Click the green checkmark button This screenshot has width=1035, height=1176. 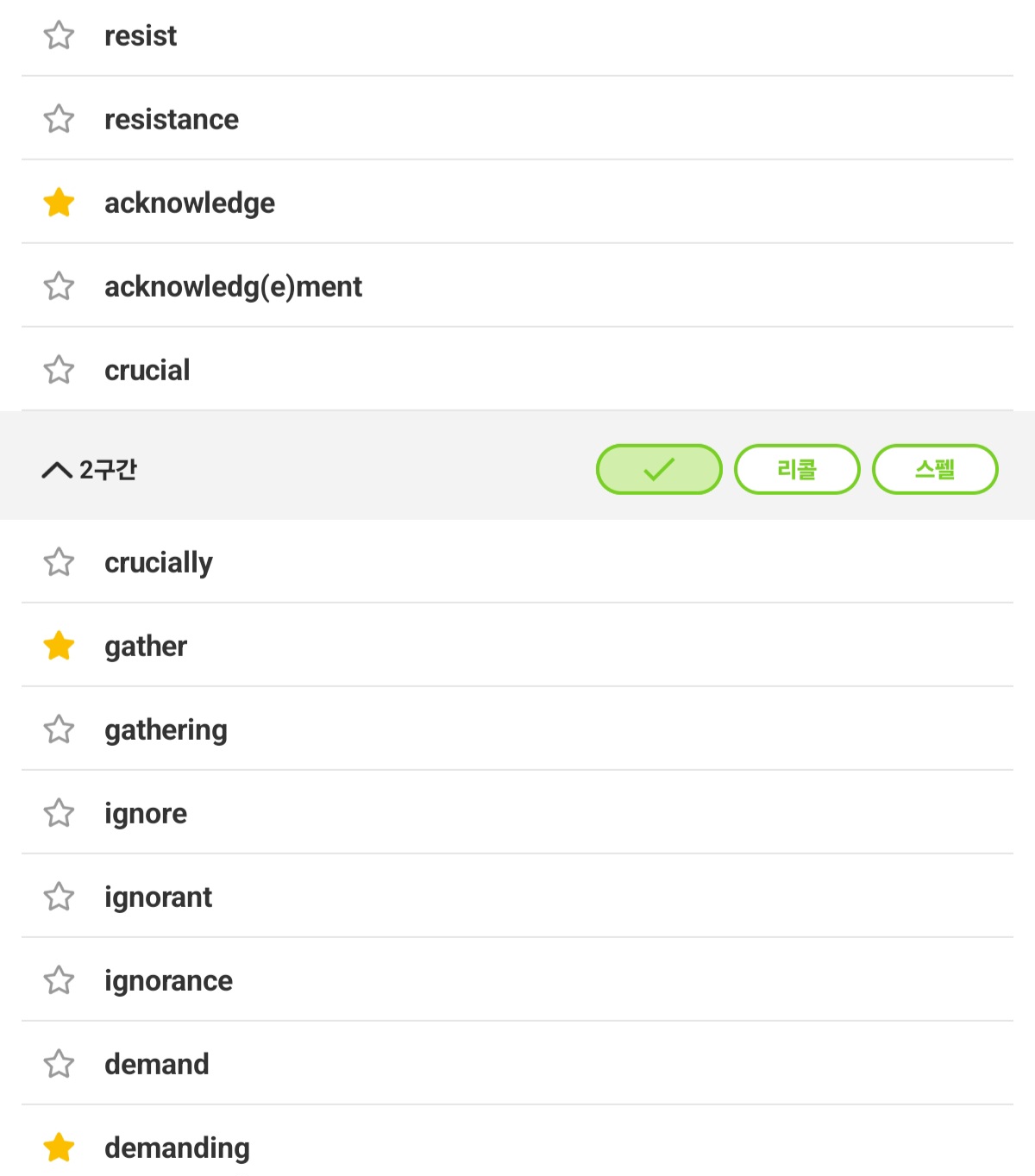click(659, 469)
